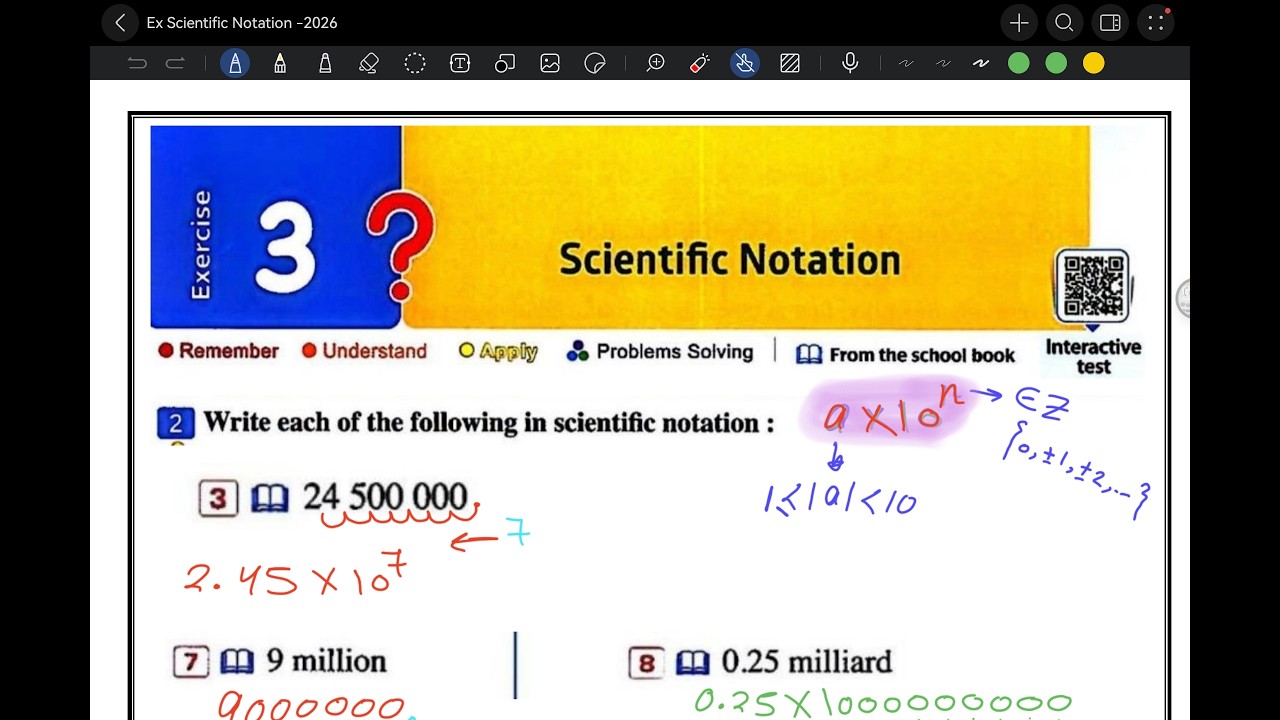Tap the 'Remember' legend label

tap(229, 351)
